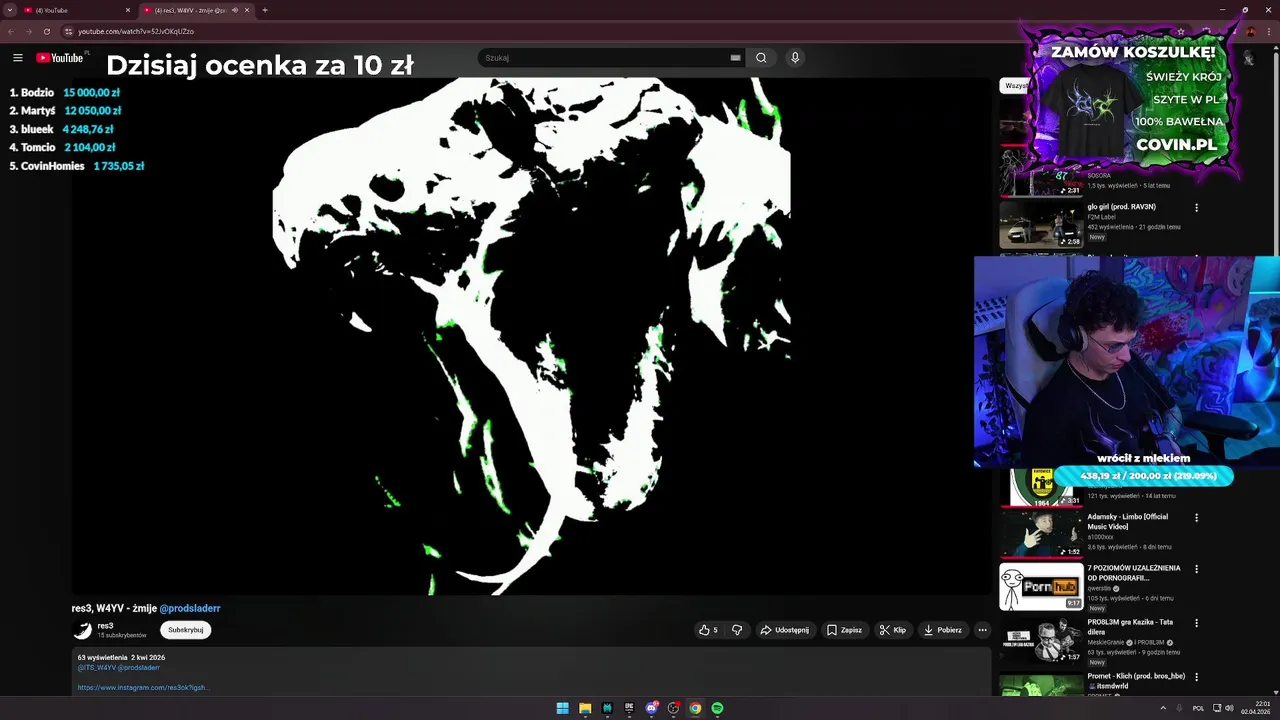Go to the YouTube home logo
The height and width of the screenshot is (720, 1280).
click(60, 58)
